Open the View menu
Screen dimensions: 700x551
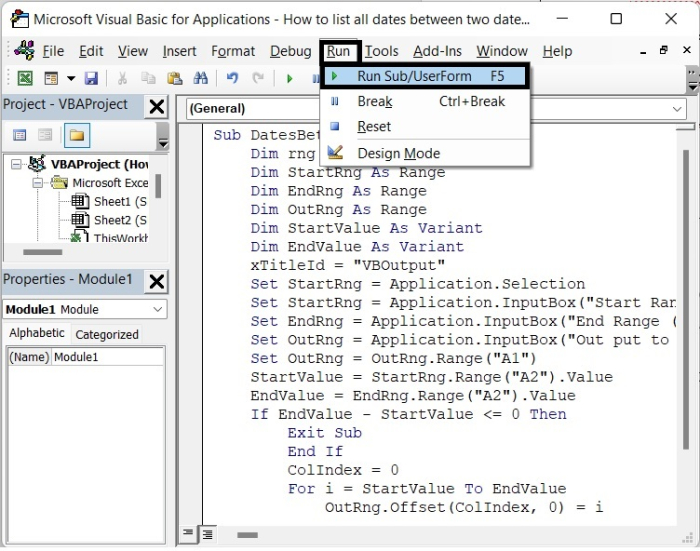tap(133, 51)
